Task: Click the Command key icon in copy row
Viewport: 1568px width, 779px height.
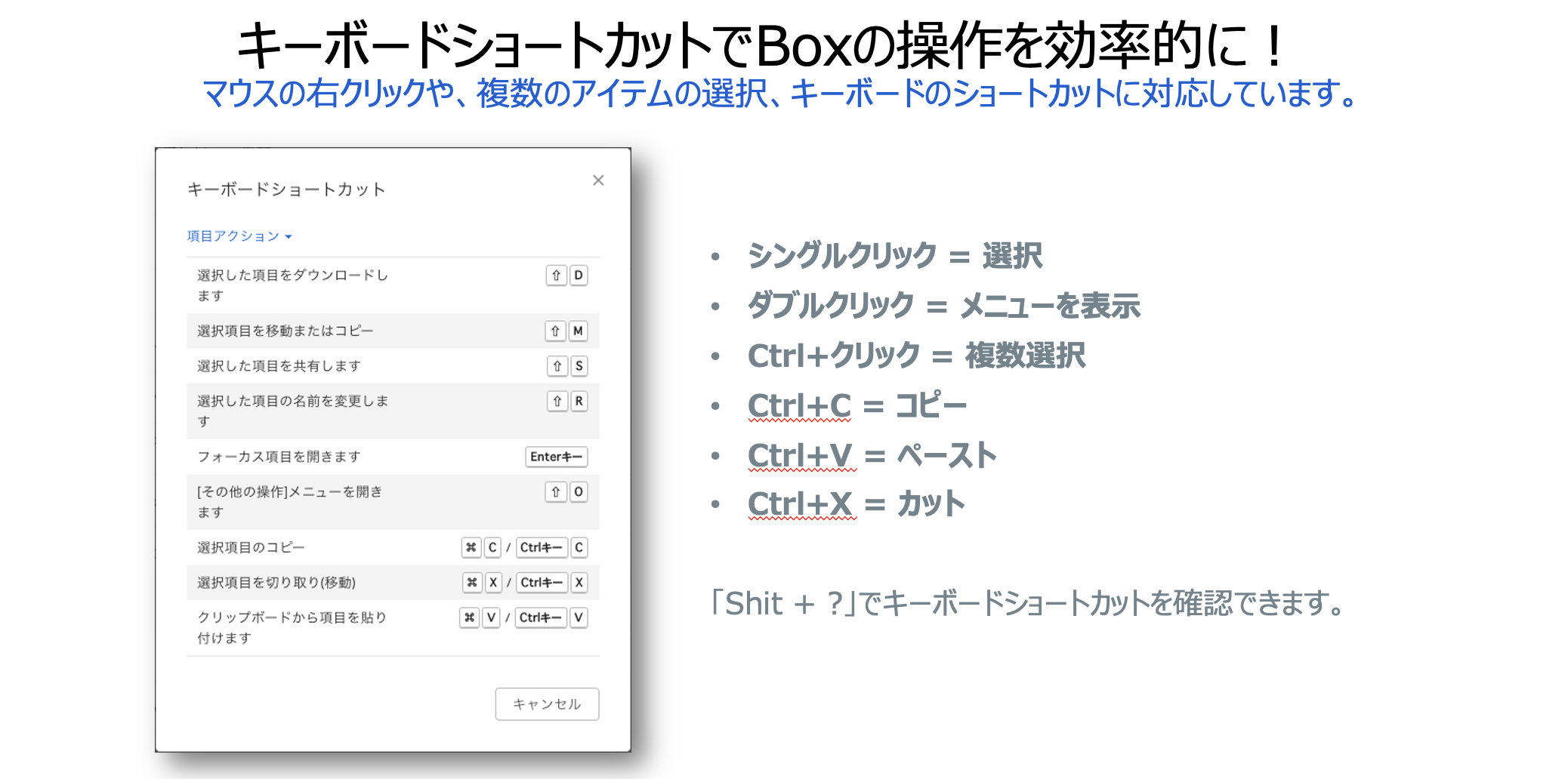Action: [471, 547]
